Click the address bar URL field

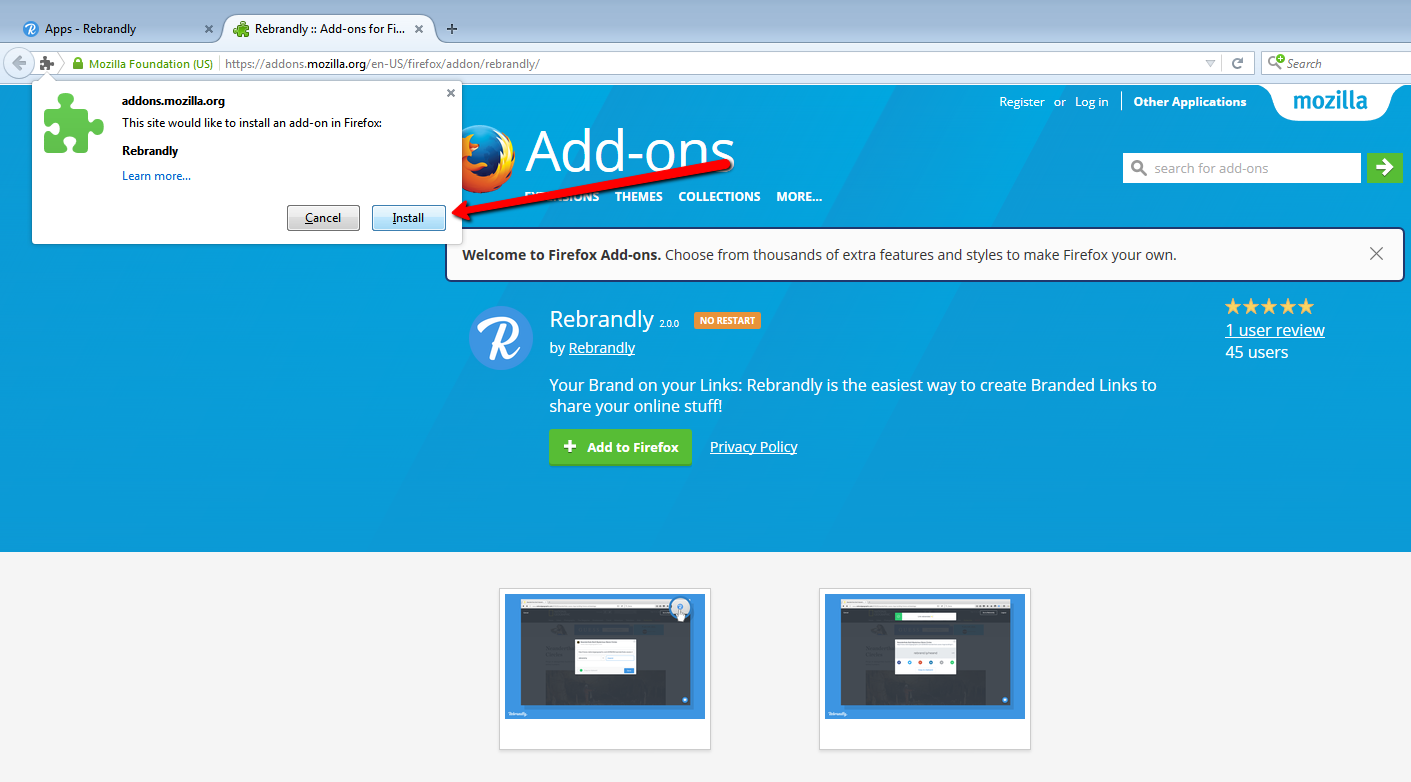click(710, 63)
